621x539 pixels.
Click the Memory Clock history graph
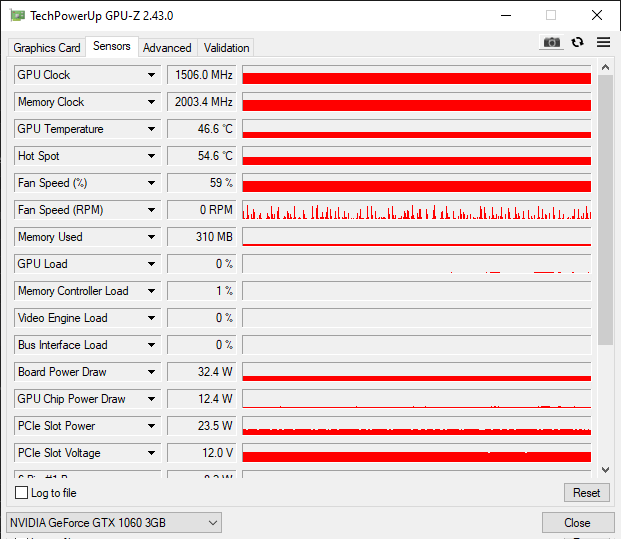[417, 102]
